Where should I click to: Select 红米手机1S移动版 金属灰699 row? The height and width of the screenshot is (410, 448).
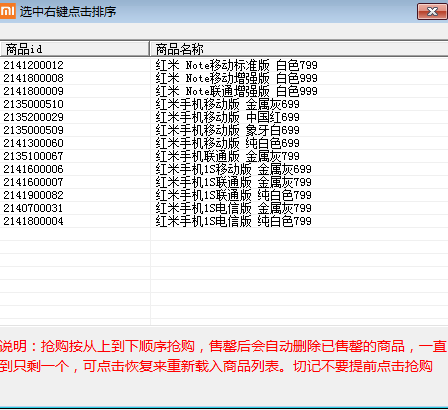coord(224,169)
